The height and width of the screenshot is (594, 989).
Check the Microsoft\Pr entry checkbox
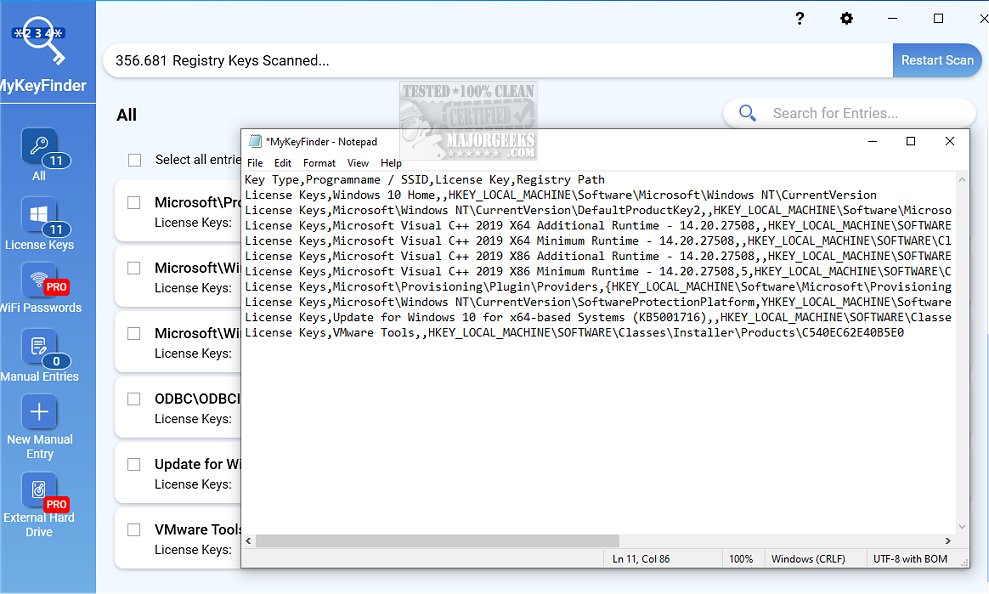coord(134,202)
